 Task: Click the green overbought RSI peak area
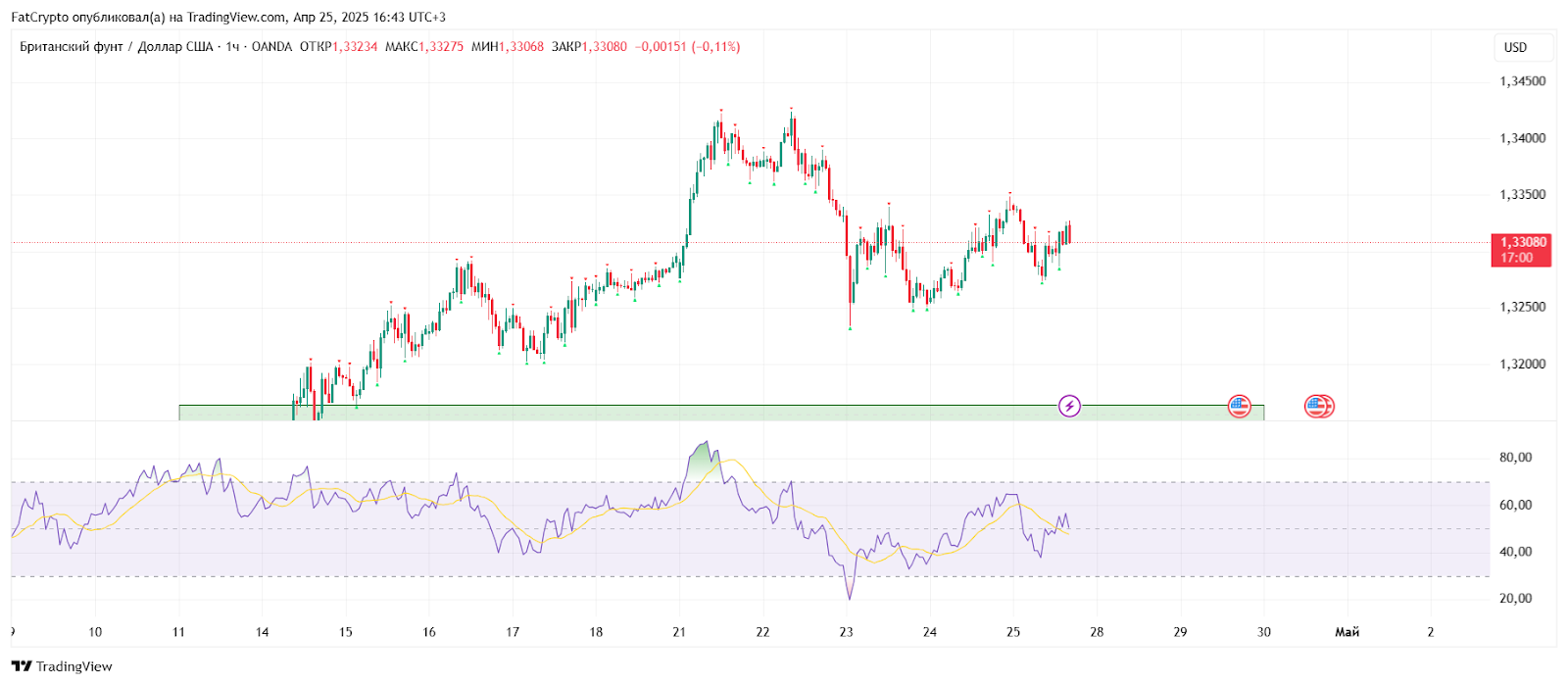[x=702, y=462]
